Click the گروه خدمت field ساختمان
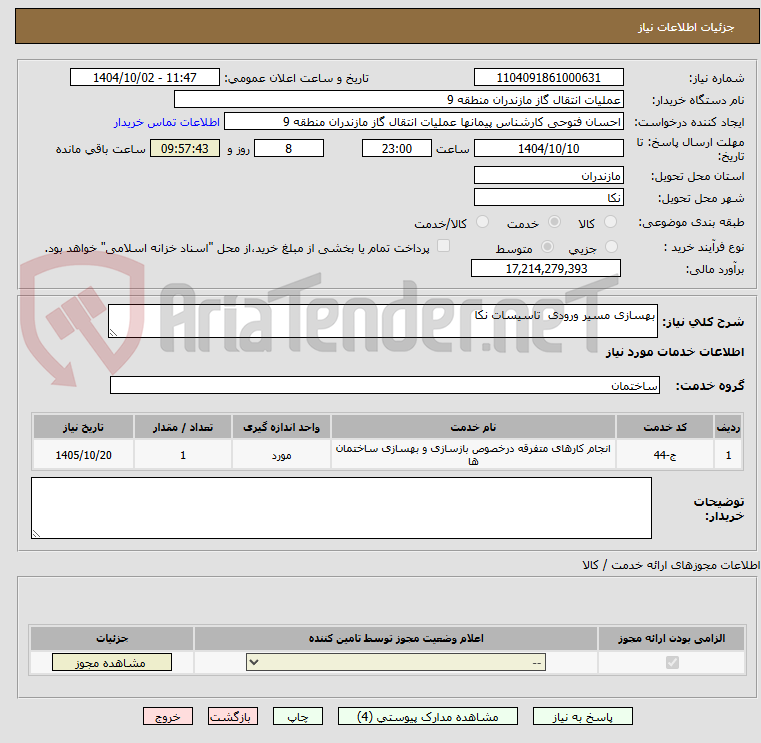761x743 pixels. (x=384, y=385)
